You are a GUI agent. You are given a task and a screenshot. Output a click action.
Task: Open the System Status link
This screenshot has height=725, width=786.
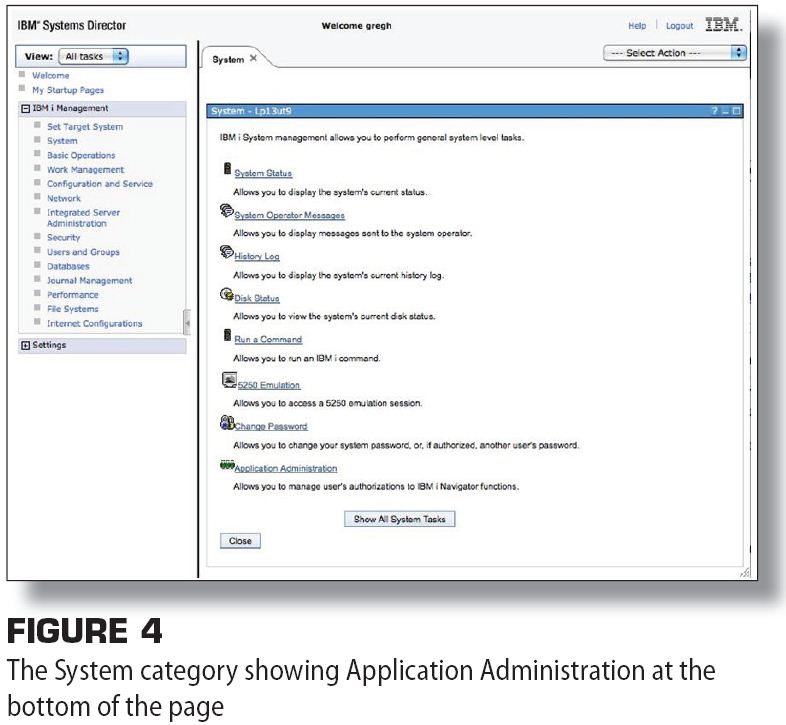coord(263,173)
